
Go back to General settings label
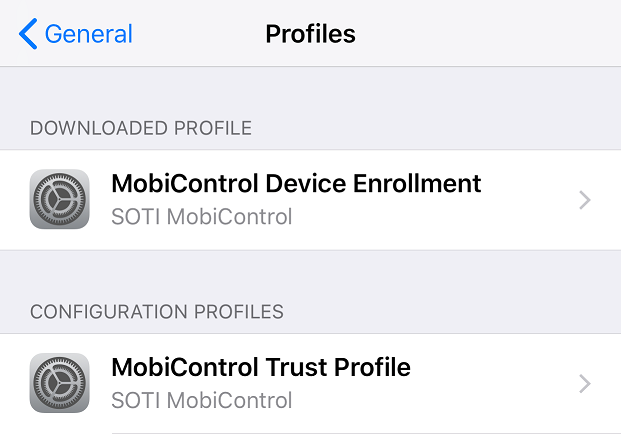(88, 34)
